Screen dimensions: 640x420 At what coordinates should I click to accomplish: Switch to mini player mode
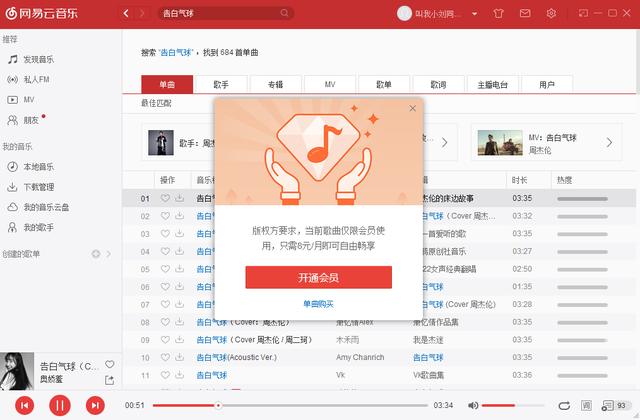[583, 13]
